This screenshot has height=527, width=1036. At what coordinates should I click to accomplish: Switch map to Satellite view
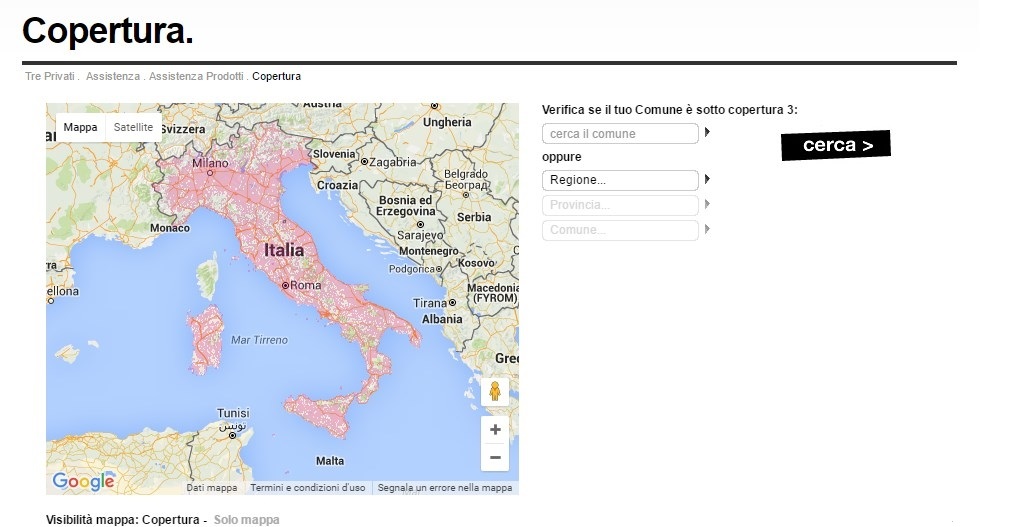point(133,127)
